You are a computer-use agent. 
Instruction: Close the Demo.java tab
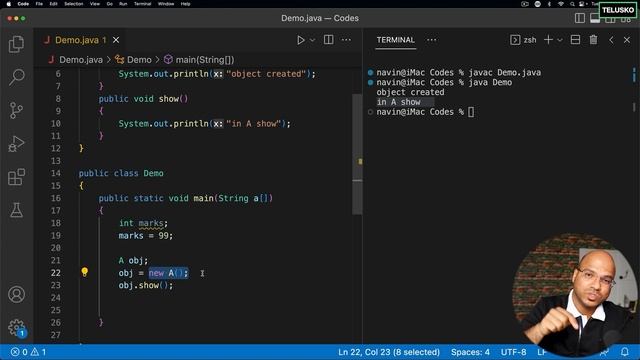(116, 40)
